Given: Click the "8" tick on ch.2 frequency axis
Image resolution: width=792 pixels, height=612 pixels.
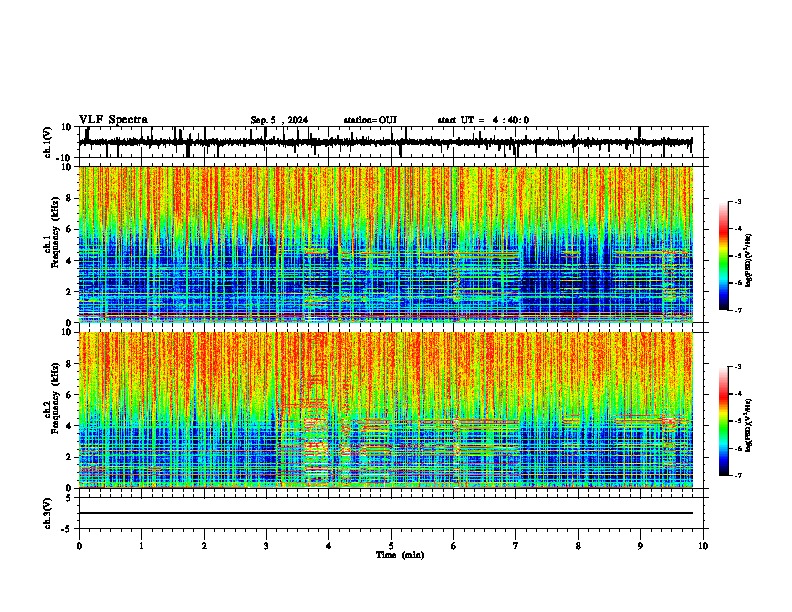Looking at the screenshot, I should click(69, 364).
